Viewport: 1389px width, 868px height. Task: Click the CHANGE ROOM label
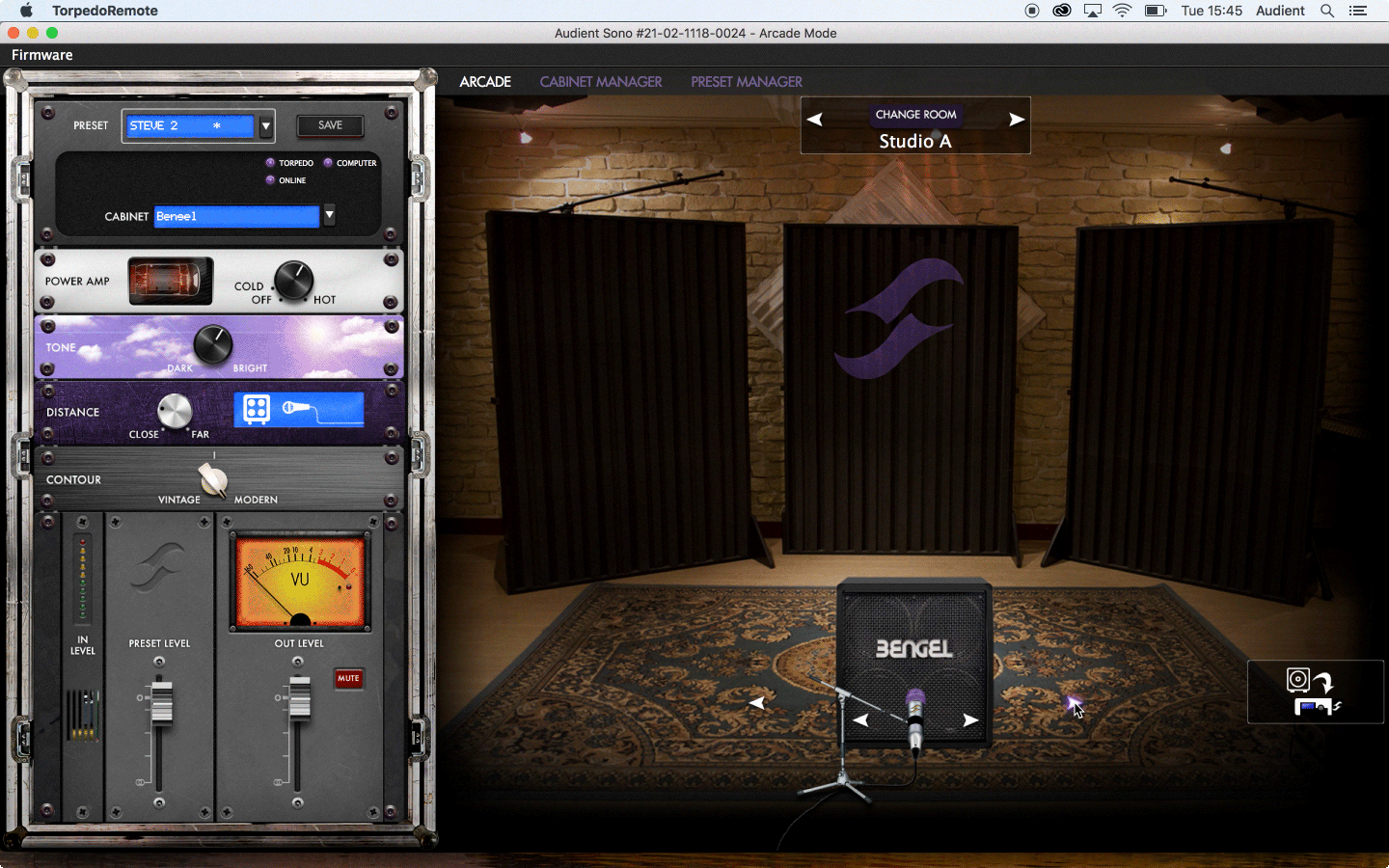pyautogui.click(x=915, y=114)
